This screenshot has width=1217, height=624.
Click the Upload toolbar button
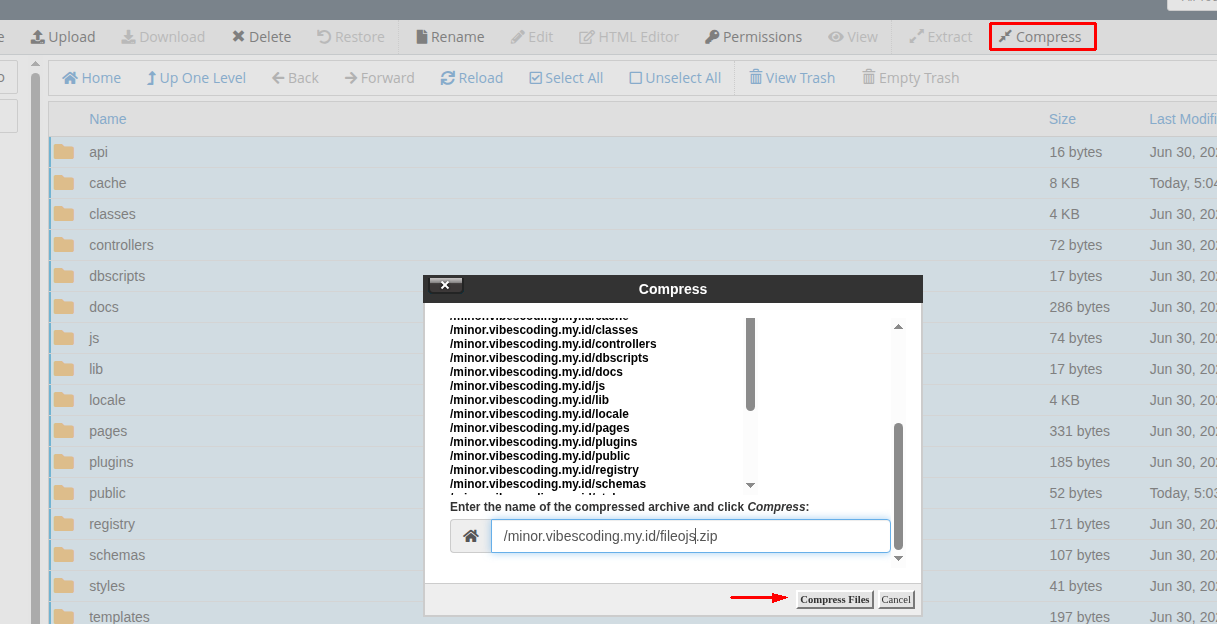click(x=63, y=37)
